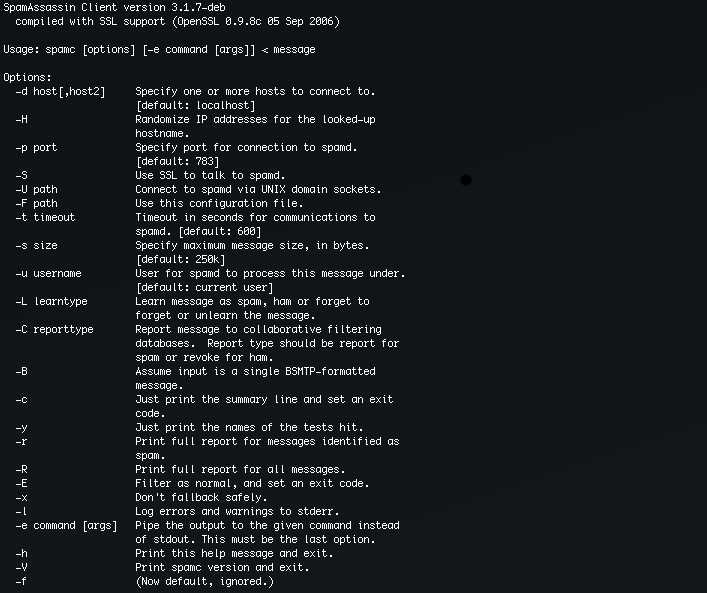The height and width of the screenshot is (593, 707).
Task: Click the Options: heading
Action: tap(28, 78)
